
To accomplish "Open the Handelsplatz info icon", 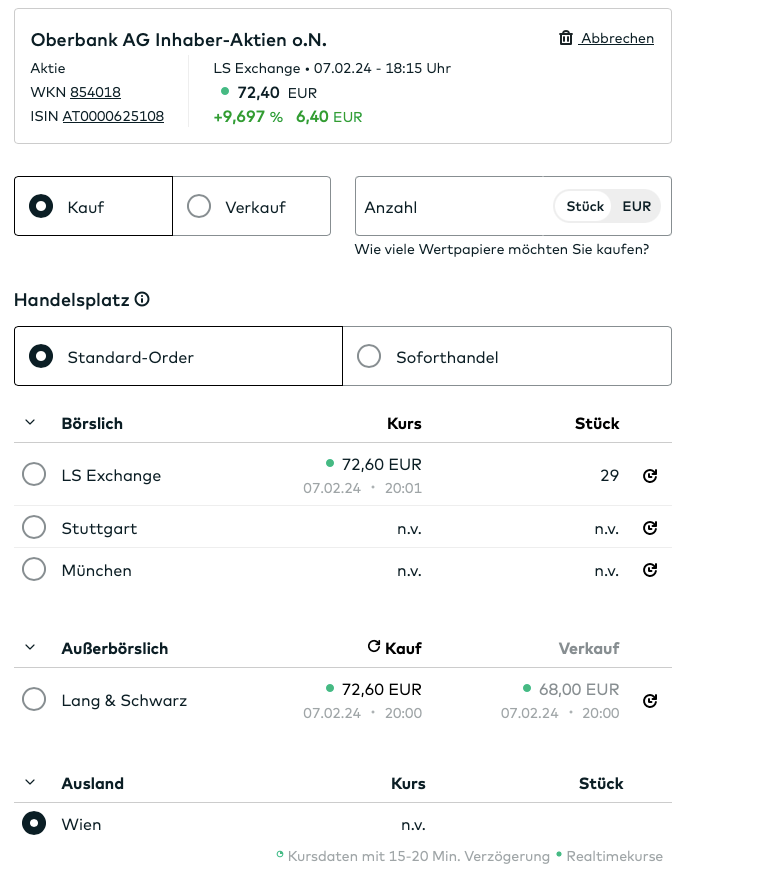I will click(x=142, y=299).
